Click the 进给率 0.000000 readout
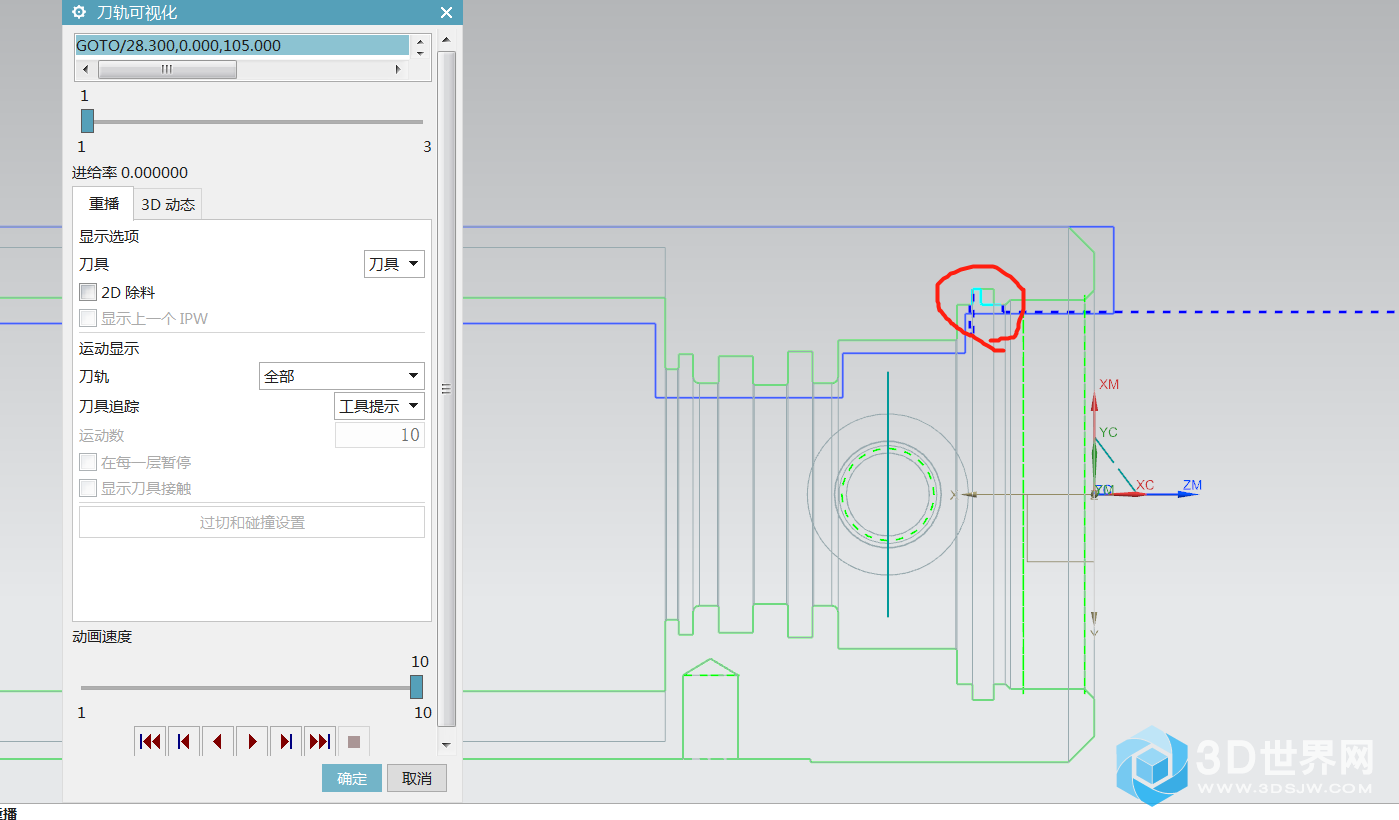This screenshot has height=820, width=1399. (130, 173)
